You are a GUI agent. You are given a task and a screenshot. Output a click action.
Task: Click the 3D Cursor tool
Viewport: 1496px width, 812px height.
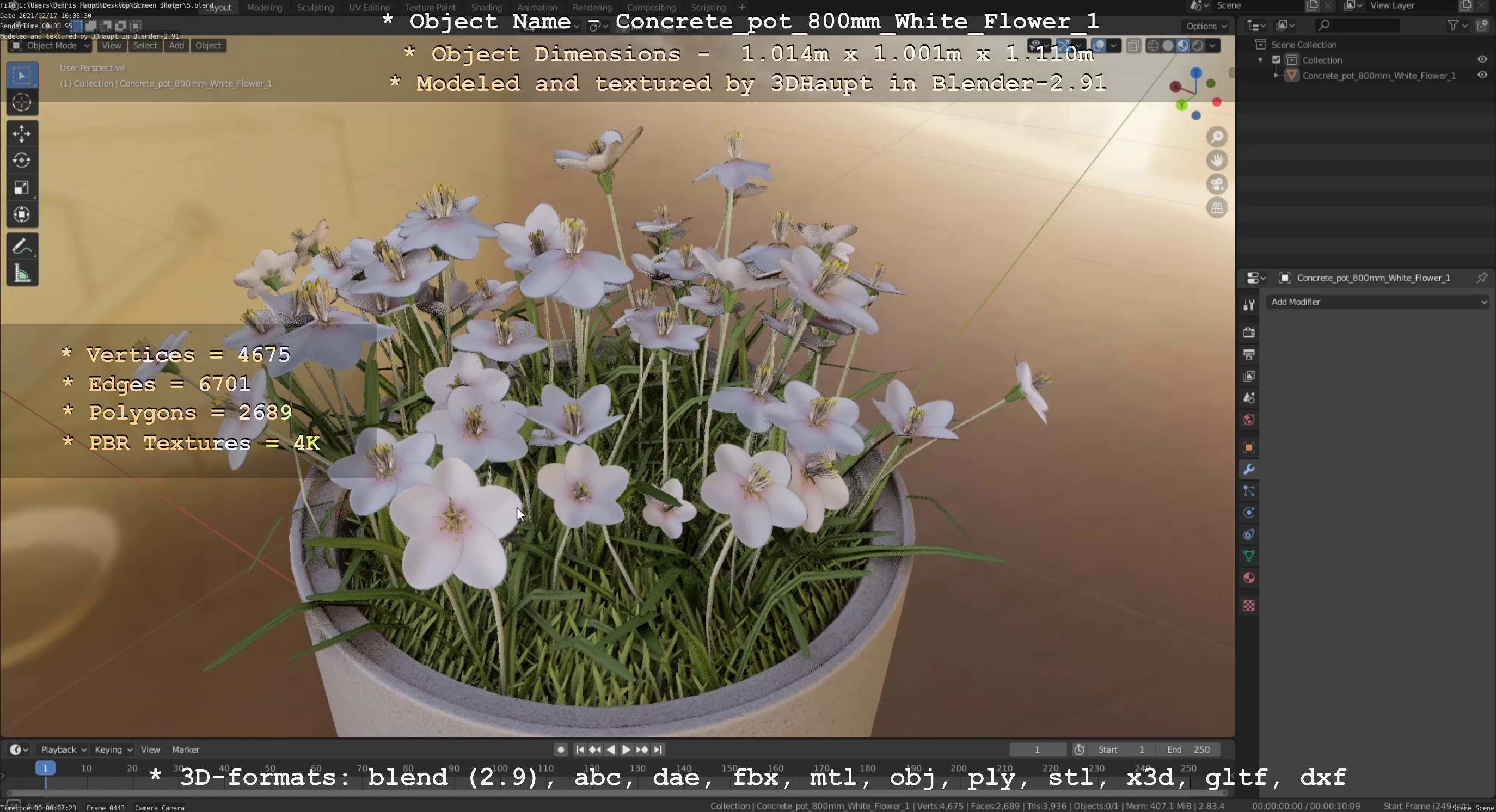(22, 103)
